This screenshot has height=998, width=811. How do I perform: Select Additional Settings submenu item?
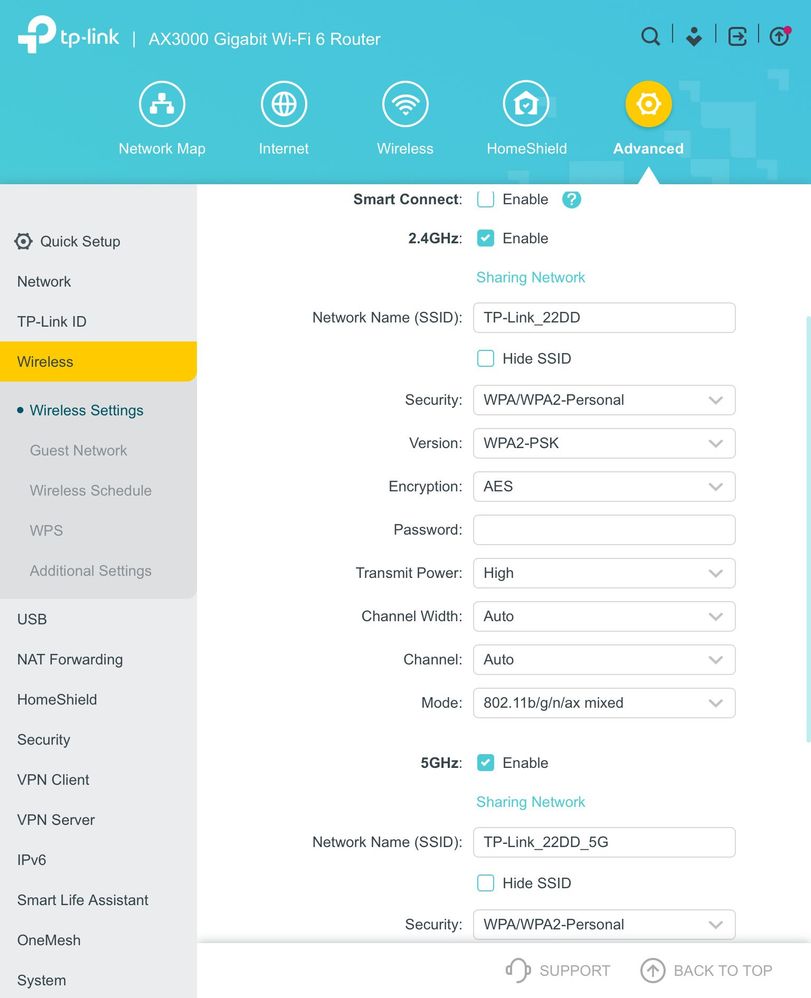pos(90,571)
